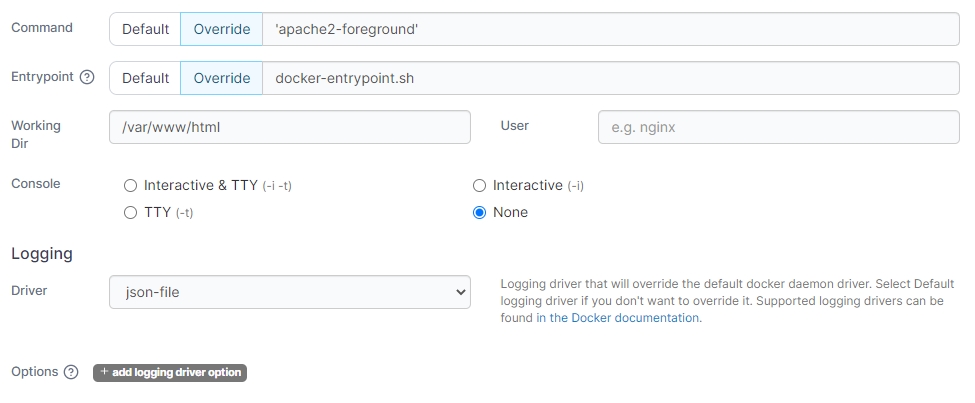
Task: Click the json-file driver selection text
Action: tap(151, 292)
